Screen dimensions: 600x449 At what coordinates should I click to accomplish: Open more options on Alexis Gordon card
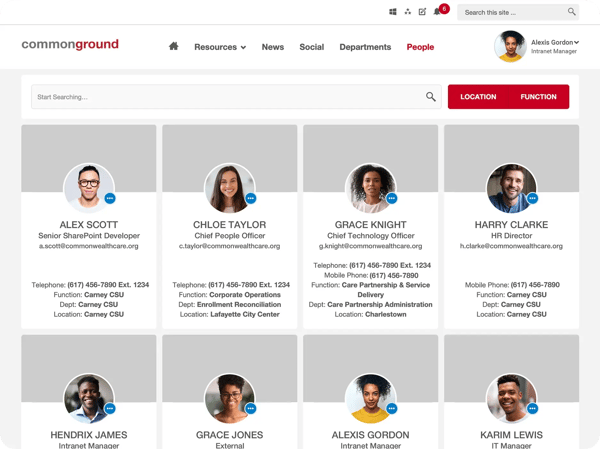click(x=391, y=408)
